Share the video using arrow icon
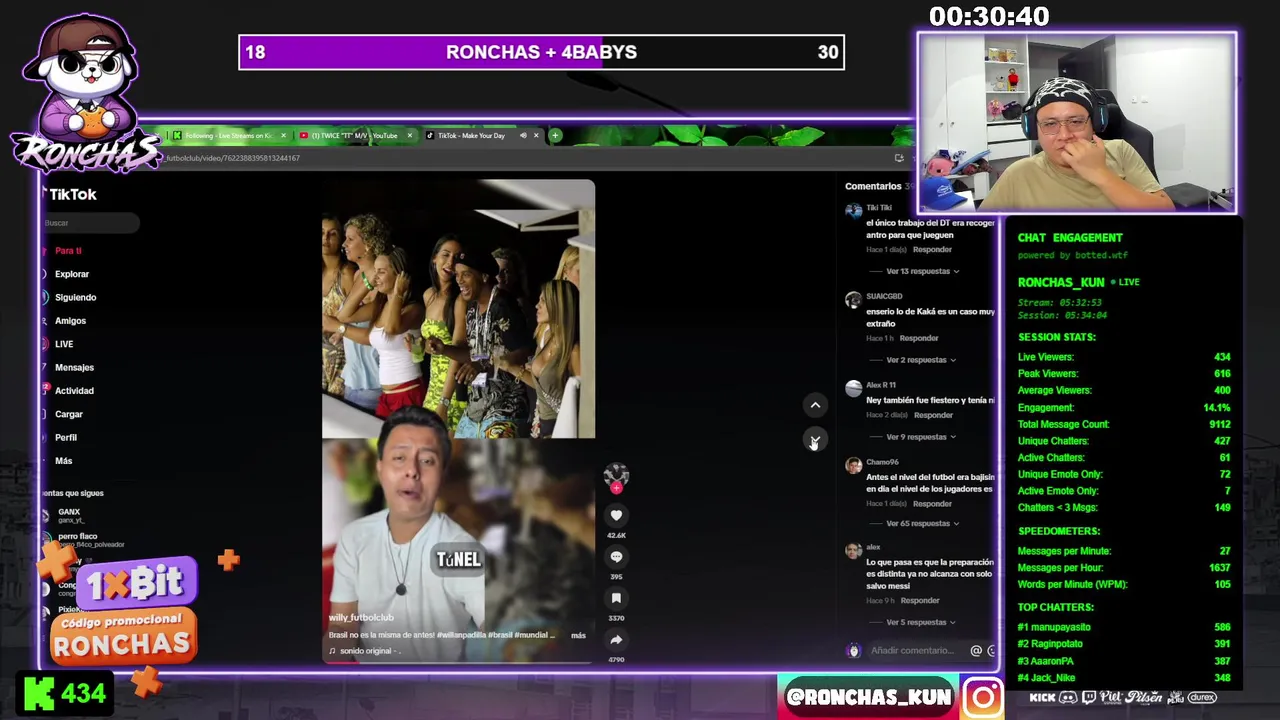This screenshot has height=720, width=1280. pyautogui.click(x=616, y=640)
